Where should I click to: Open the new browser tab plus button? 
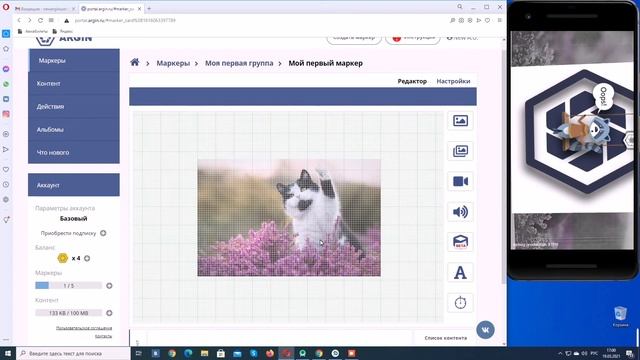(149, 8)
